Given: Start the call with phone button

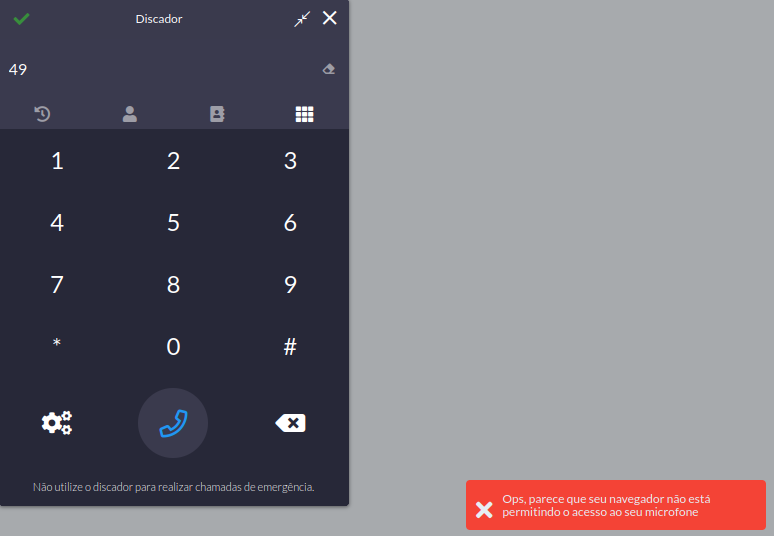Looking at the screenshot, I should 173,423.
